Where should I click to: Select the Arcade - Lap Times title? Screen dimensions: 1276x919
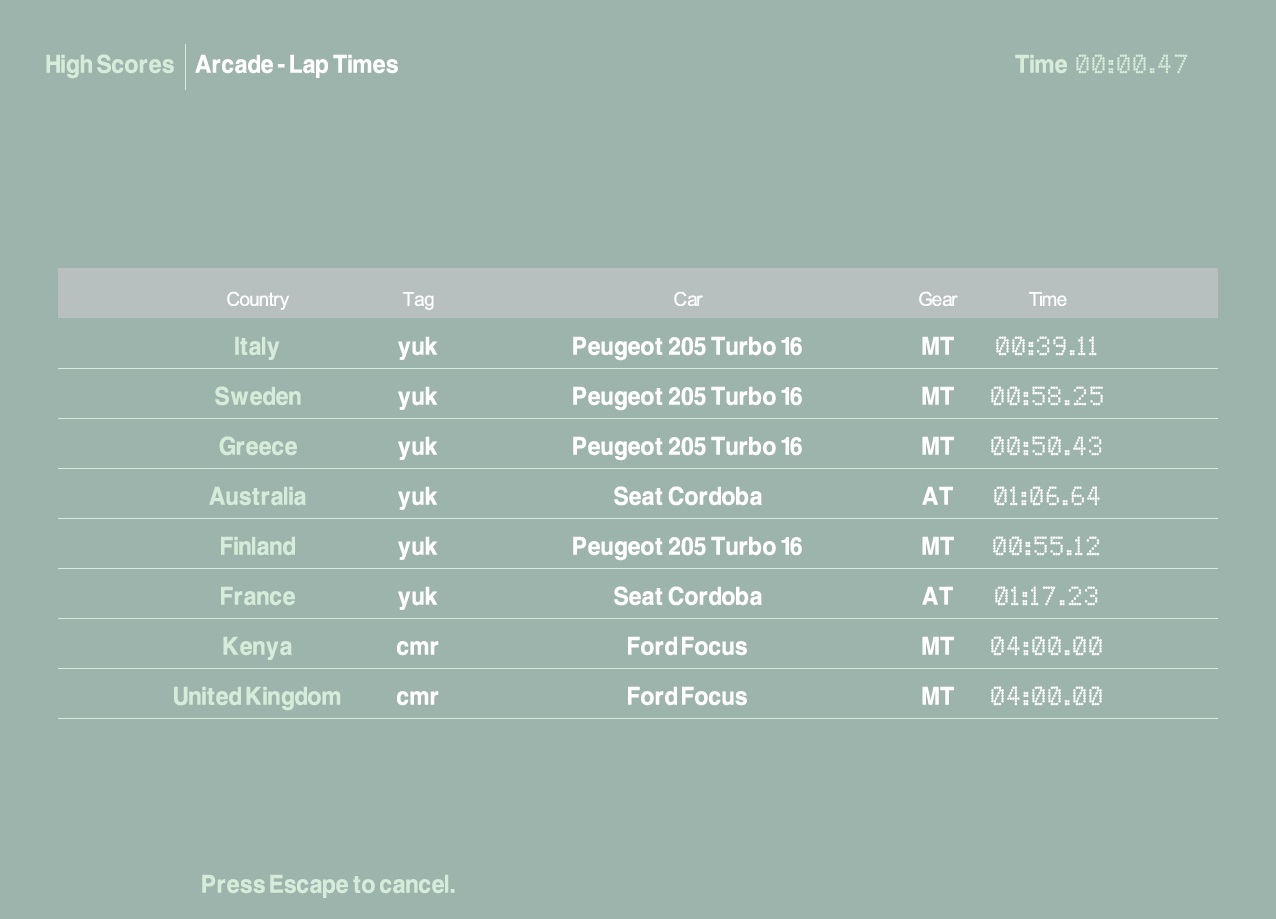(x=296, y=65)
